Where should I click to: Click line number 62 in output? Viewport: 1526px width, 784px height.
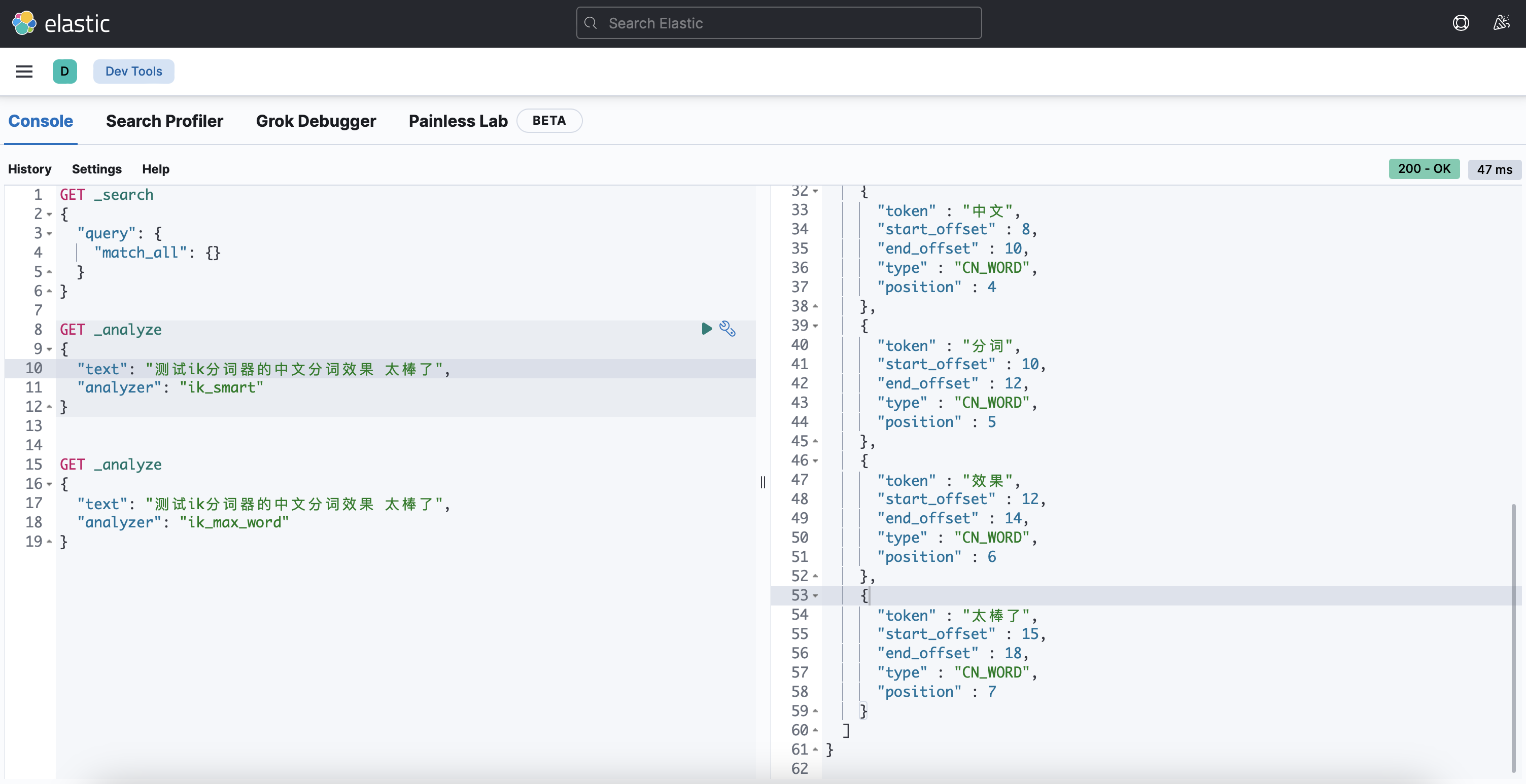(799, 769)
